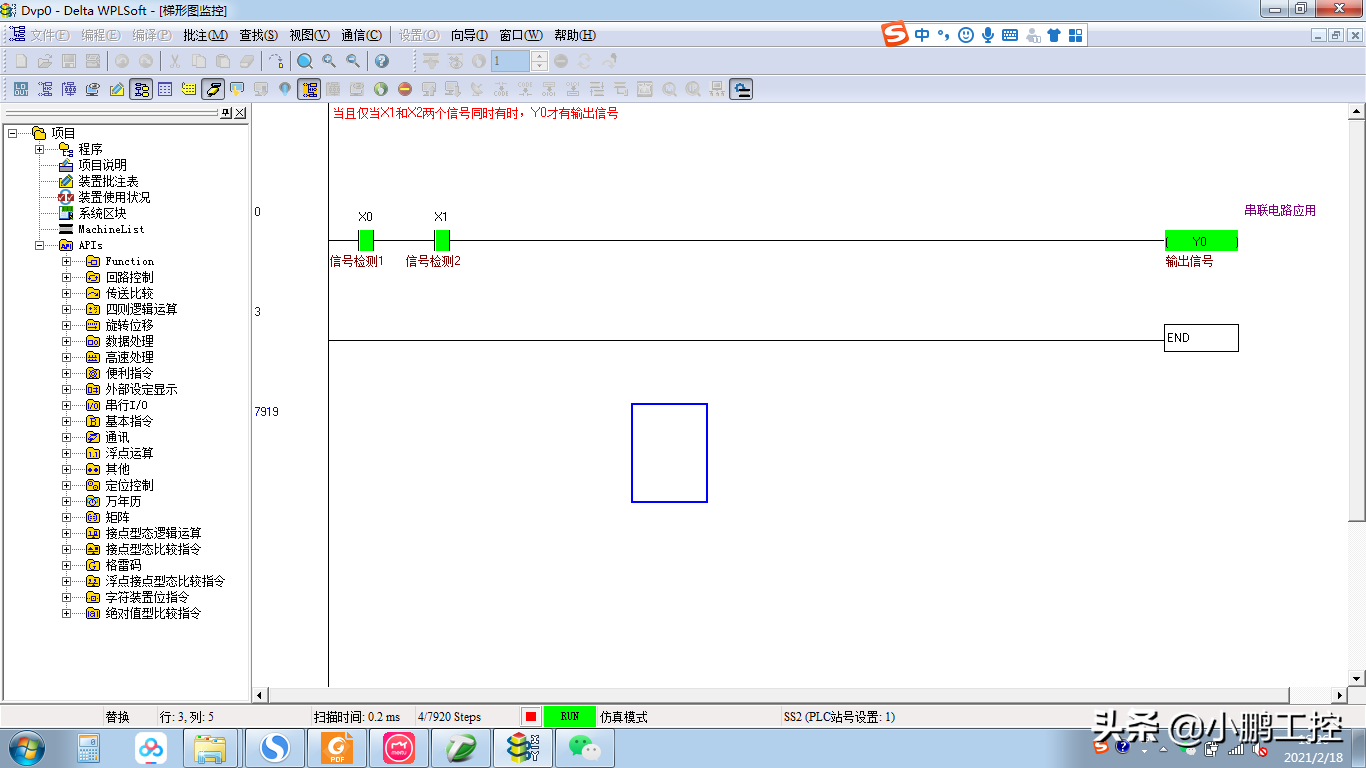Select MachineList in the project tree
The height and width of the screenshot is (768, 1366).
coord(111,229)
